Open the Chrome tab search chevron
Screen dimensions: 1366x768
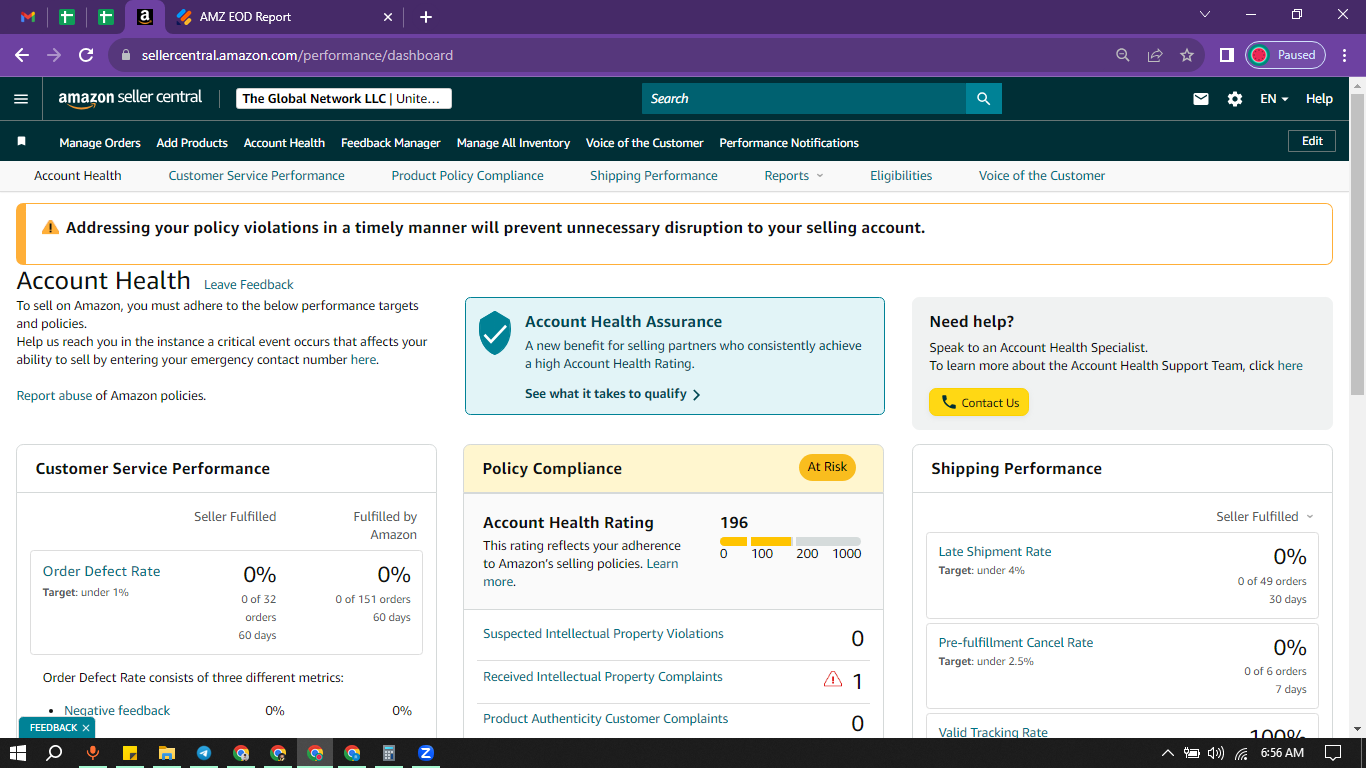pos(1204,15)
